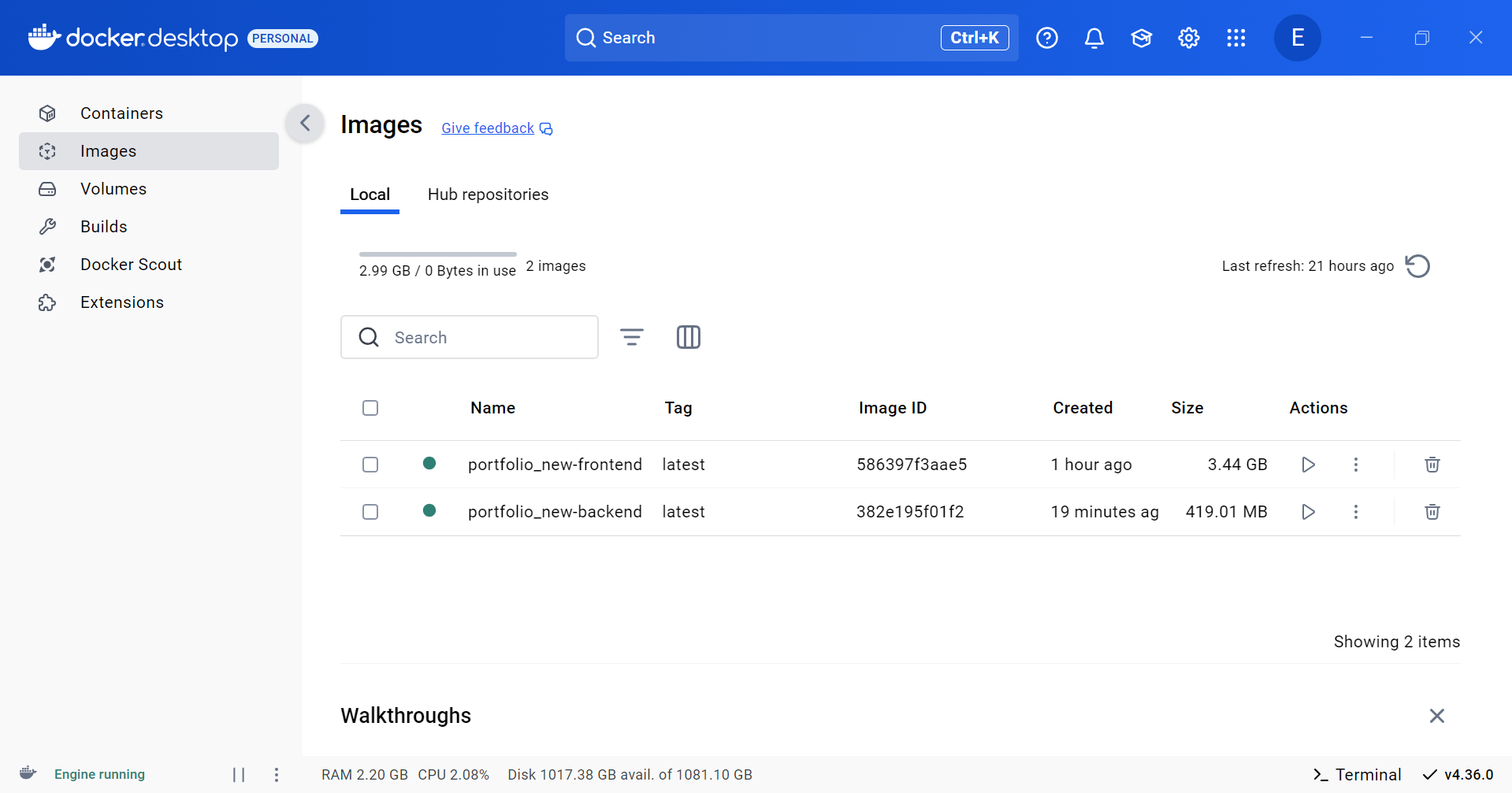Click the disk usage progress bar
Viewport: 1512px width, 793px height.
[x=438, y=254]
